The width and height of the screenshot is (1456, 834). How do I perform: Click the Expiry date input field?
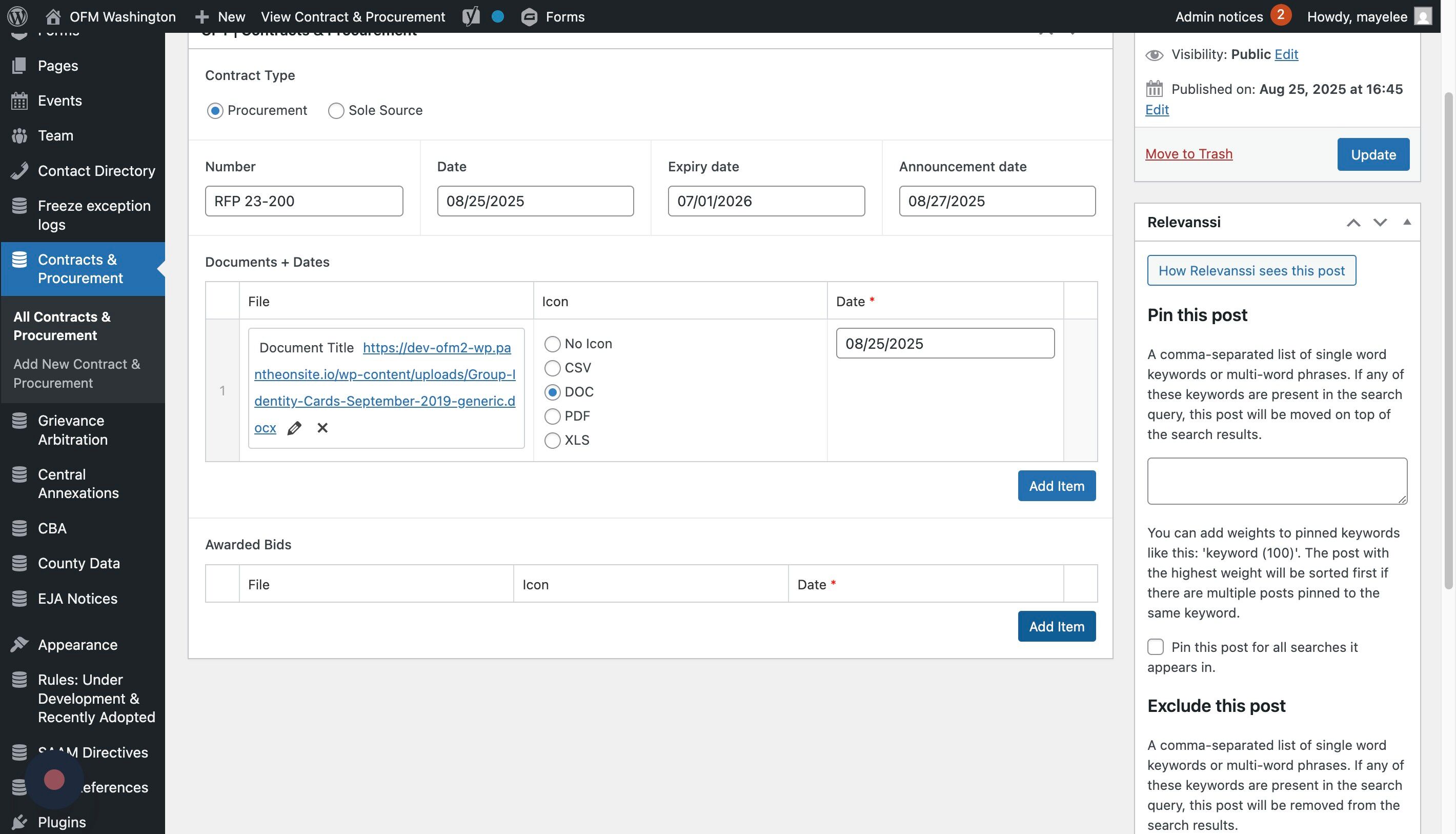pos(765,201)
